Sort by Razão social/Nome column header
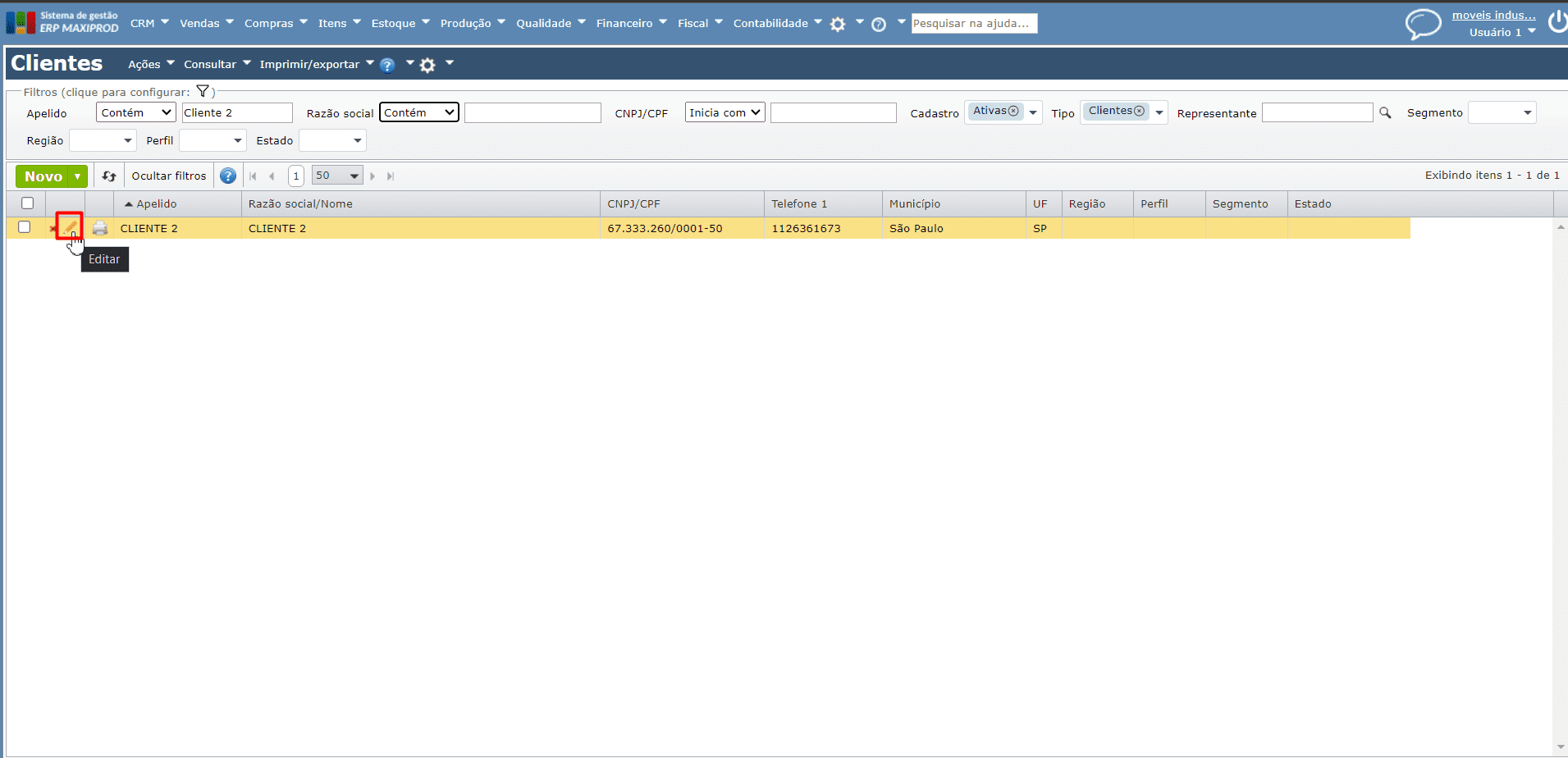Screen dimensions: 1568x758 (x=300, y=203)
